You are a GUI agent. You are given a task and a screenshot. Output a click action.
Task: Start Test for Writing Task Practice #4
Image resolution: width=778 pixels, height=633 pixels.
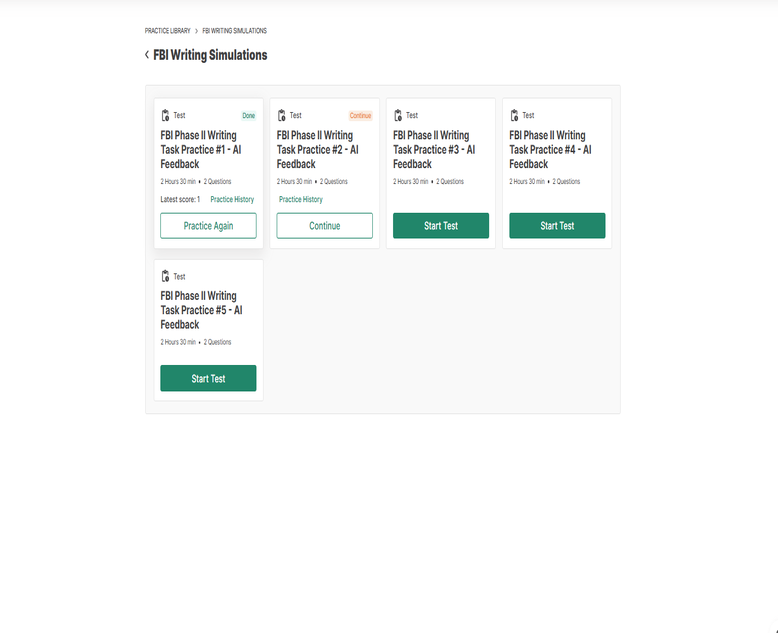tap(557, 226)
